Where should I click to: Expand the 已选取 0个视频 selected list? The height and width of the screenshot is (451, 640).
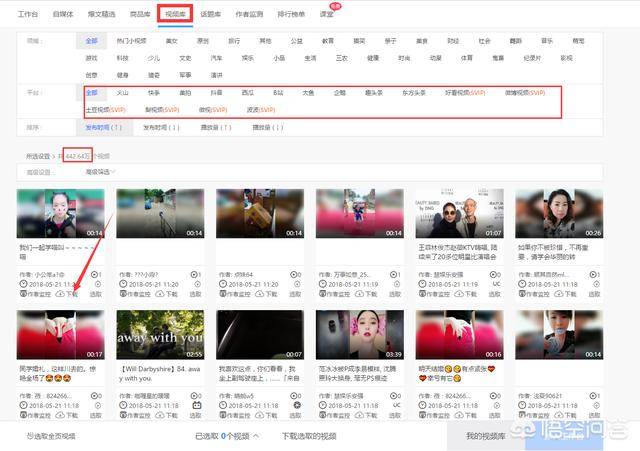227,436
